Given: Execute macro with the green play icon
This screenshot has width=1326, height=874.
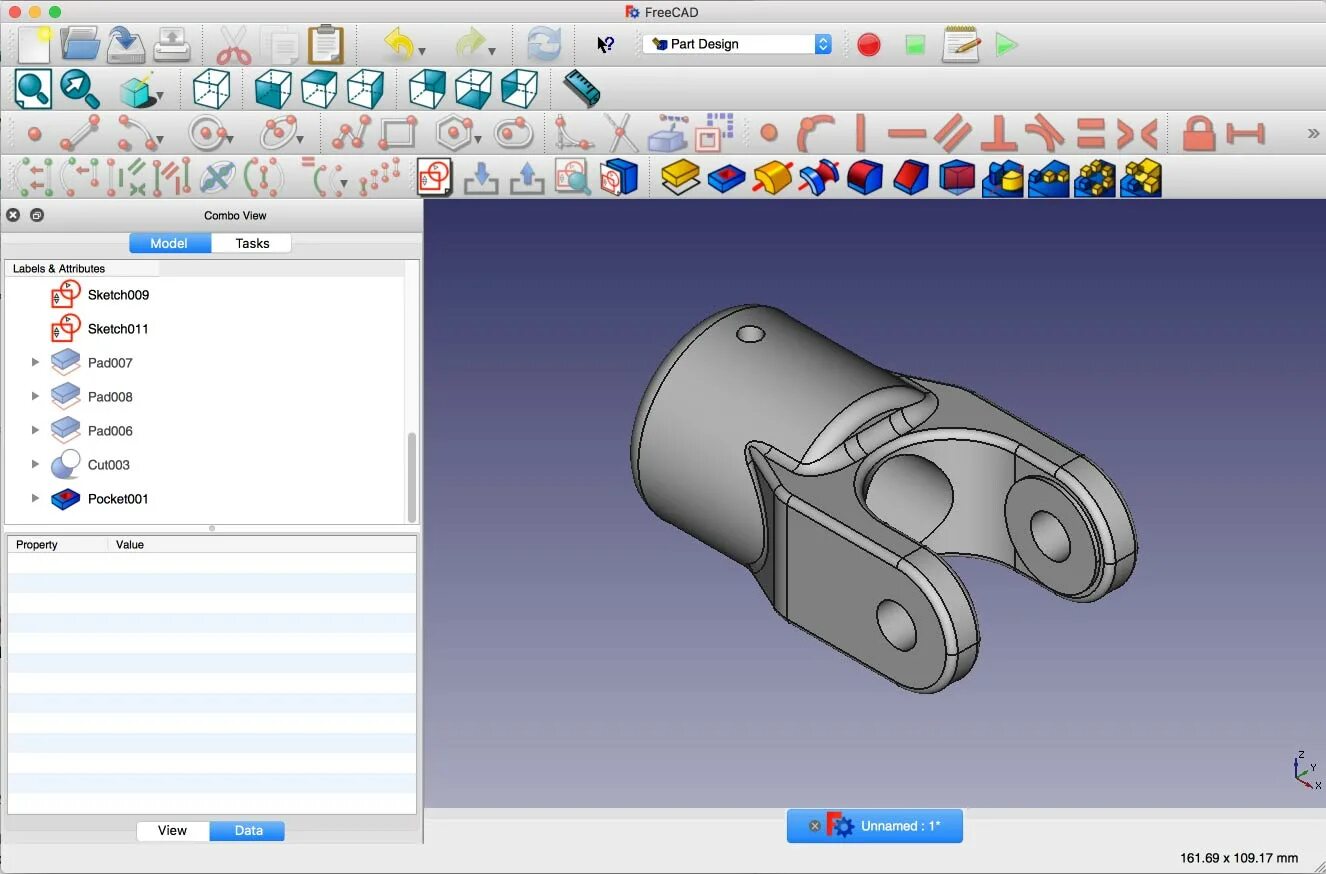Looking at the screenshot, I should (1007, 45).
